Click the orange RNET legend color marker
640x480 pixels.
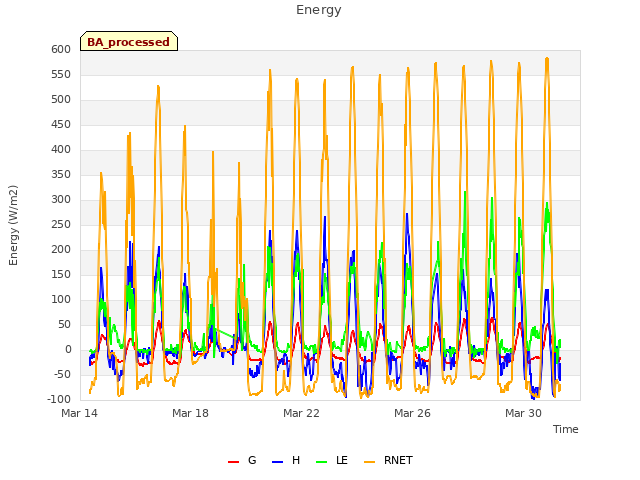pos(369,462)
